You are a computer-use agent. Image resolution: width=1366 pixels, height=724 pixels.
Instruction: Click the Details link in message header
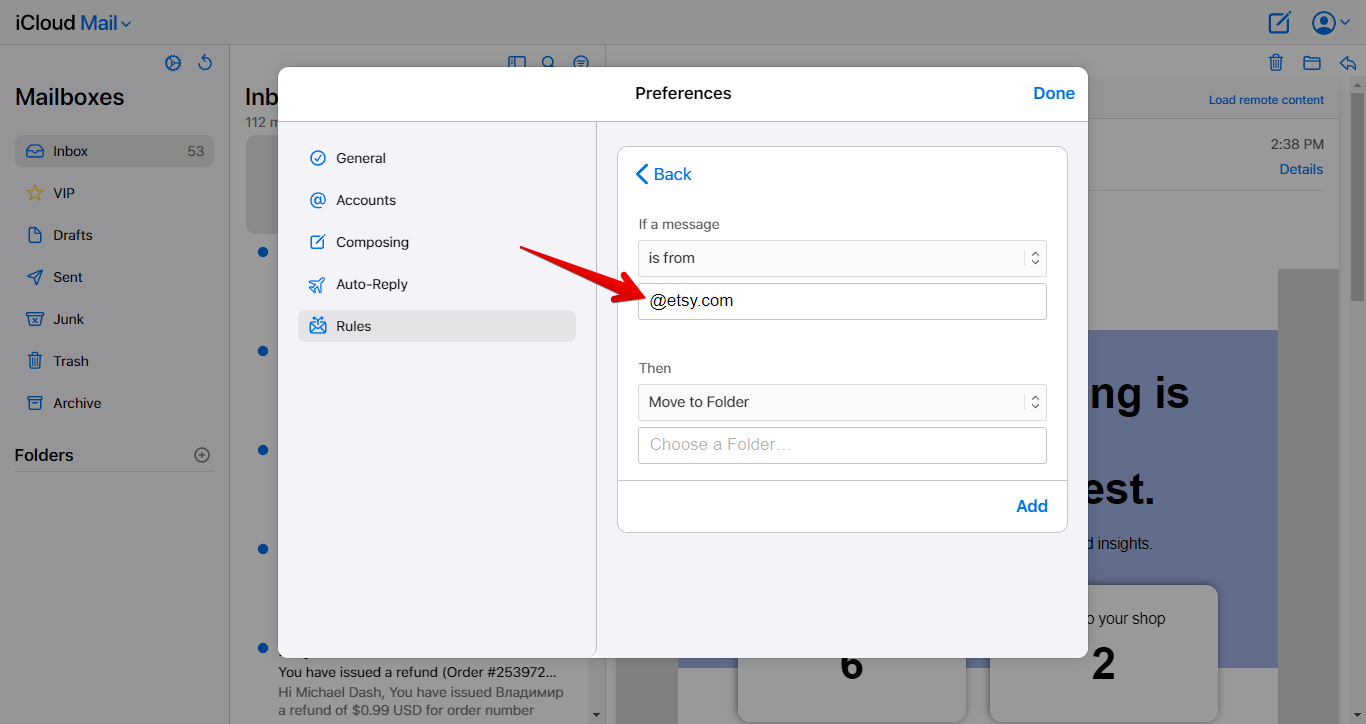pyautogui.click(x=1301, y=169)
